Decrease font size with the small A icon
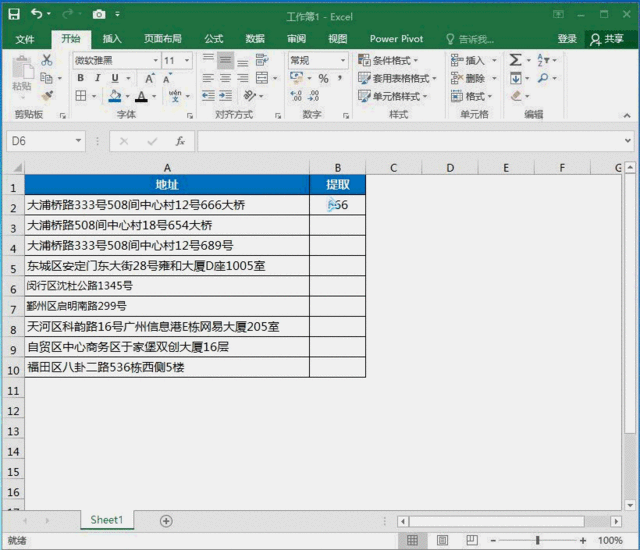The height and width of the screenshot is (550, 640). (167, 78)
